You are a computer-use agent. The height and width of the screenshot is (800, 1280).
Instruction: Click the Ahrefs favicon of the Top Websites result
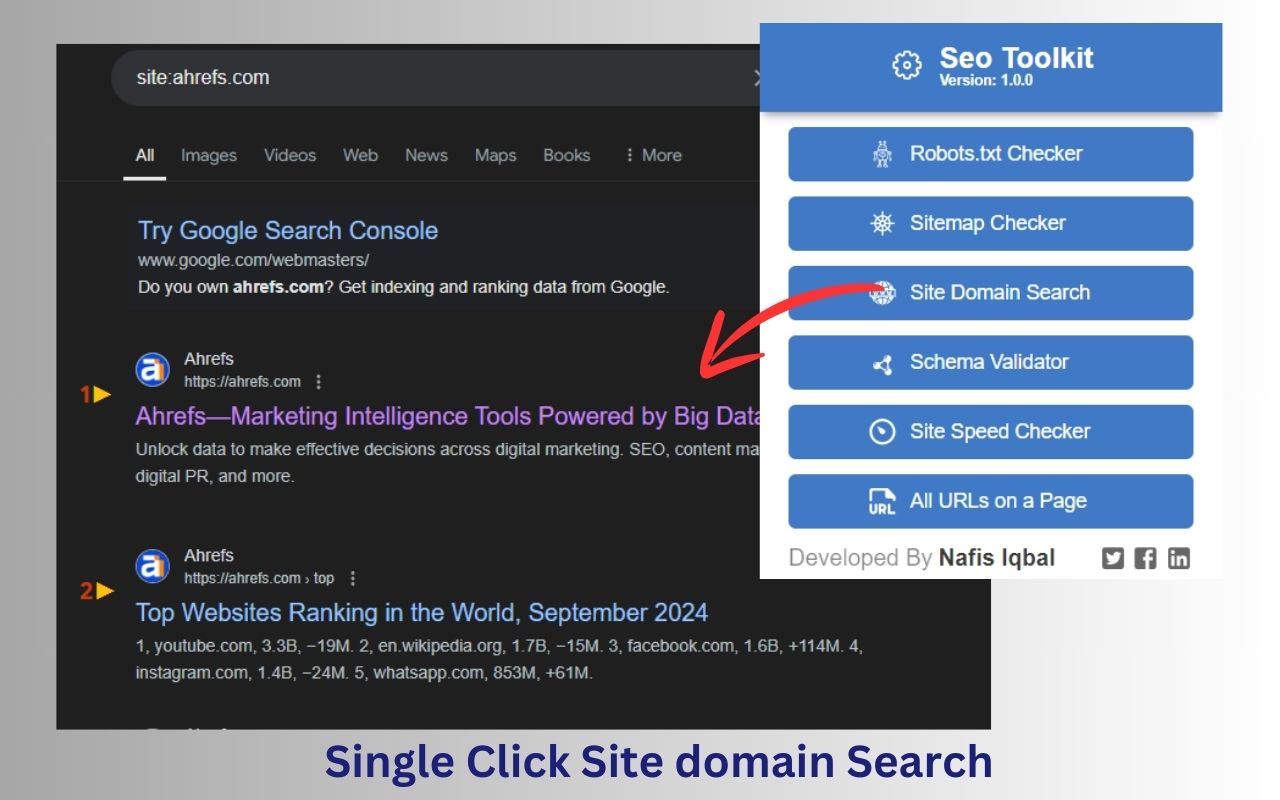[x=152, y=567]
